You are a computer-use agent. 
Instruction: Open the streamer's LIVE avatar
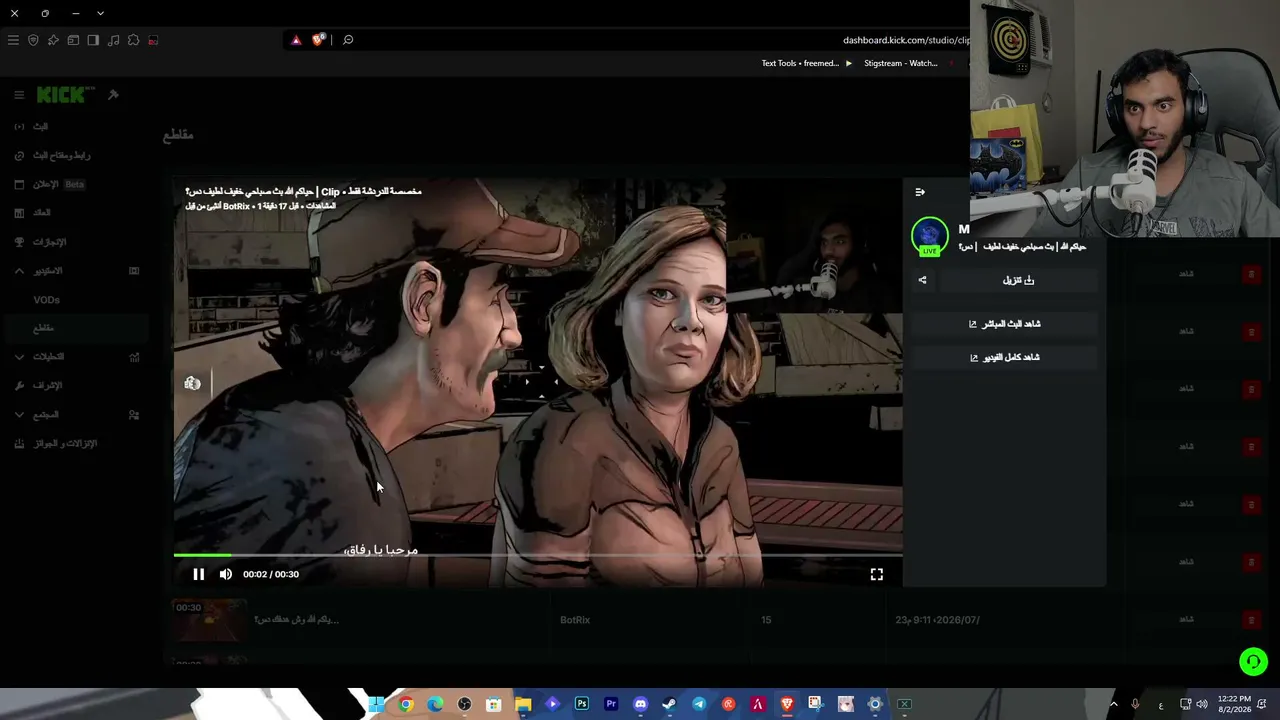pyautogui.click(x=930, y=236)
